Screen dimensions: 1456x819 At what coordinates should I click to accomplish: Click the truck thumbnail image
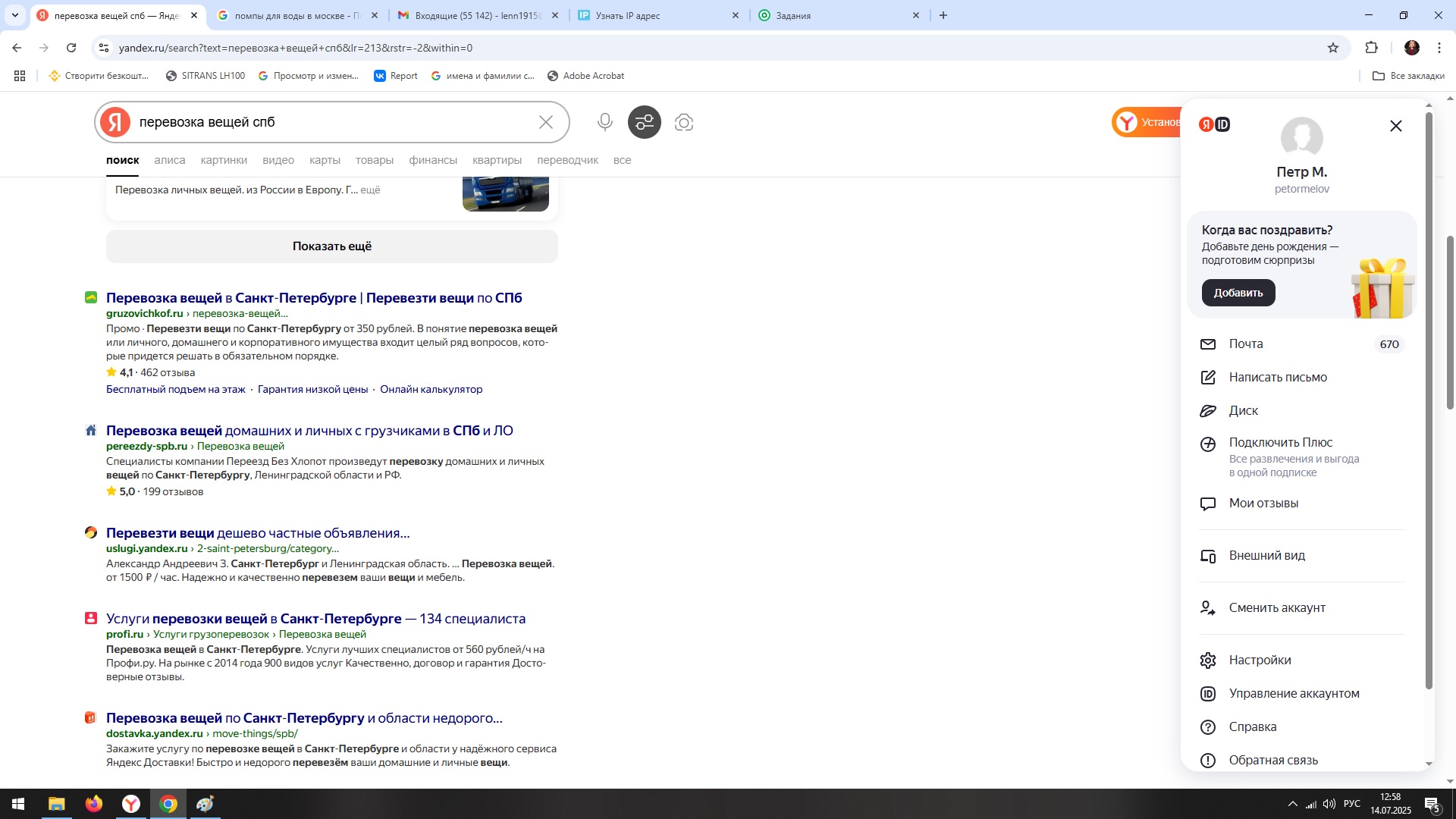click(x=506, y=193)
